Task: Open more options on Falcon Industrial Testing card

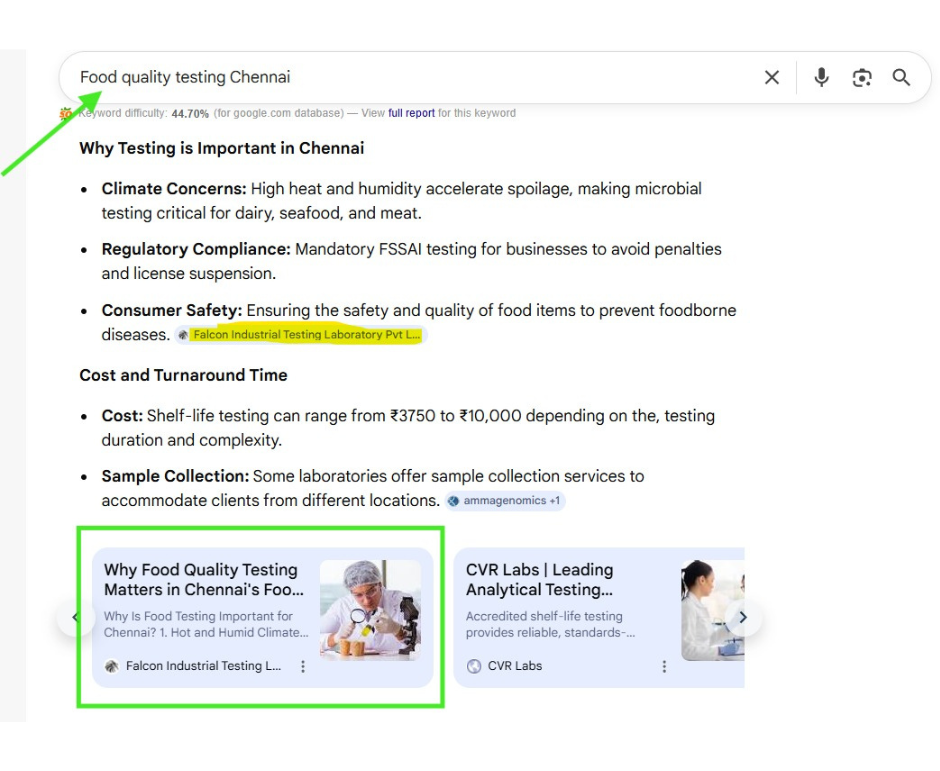Action: 303,666
